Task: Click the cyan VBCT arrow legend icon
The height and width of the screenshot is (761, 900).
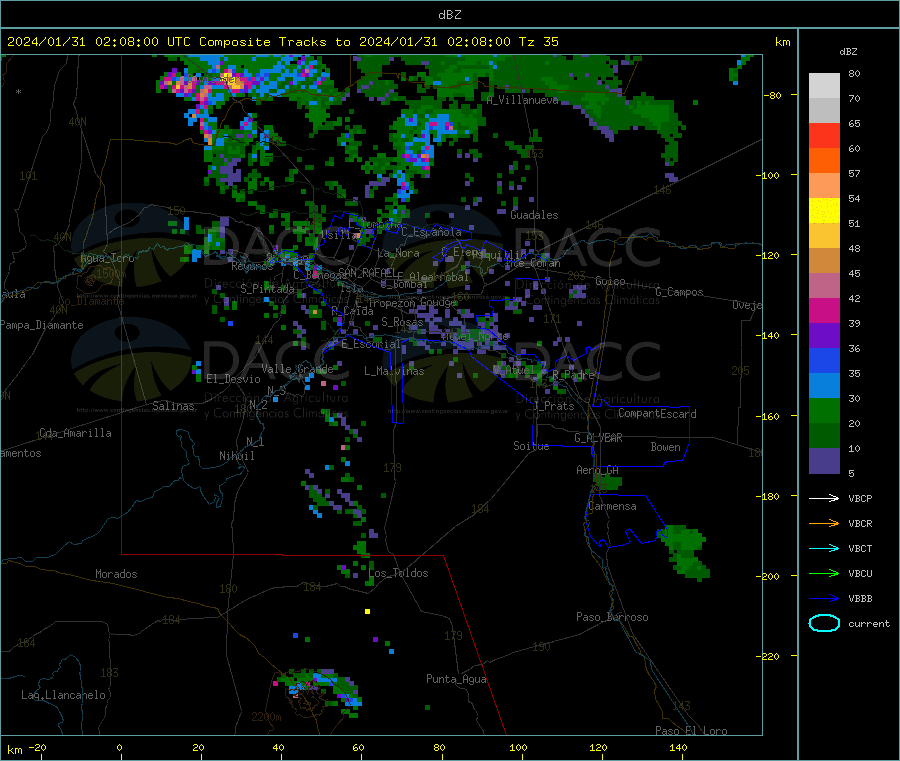Action: pos(824,548)
